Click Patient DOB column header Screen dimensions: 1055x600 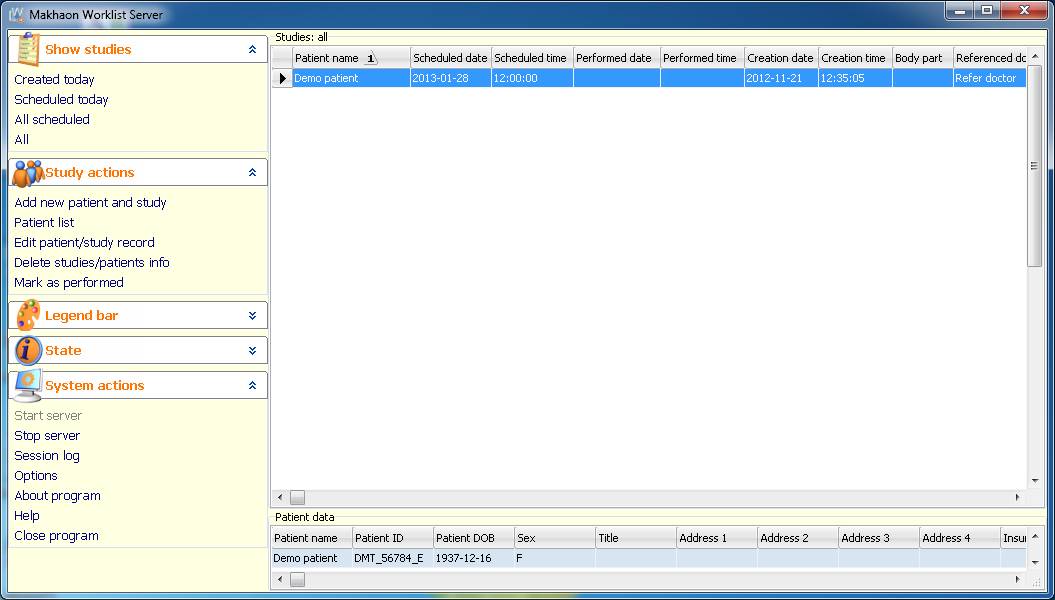tap(473, 538)
